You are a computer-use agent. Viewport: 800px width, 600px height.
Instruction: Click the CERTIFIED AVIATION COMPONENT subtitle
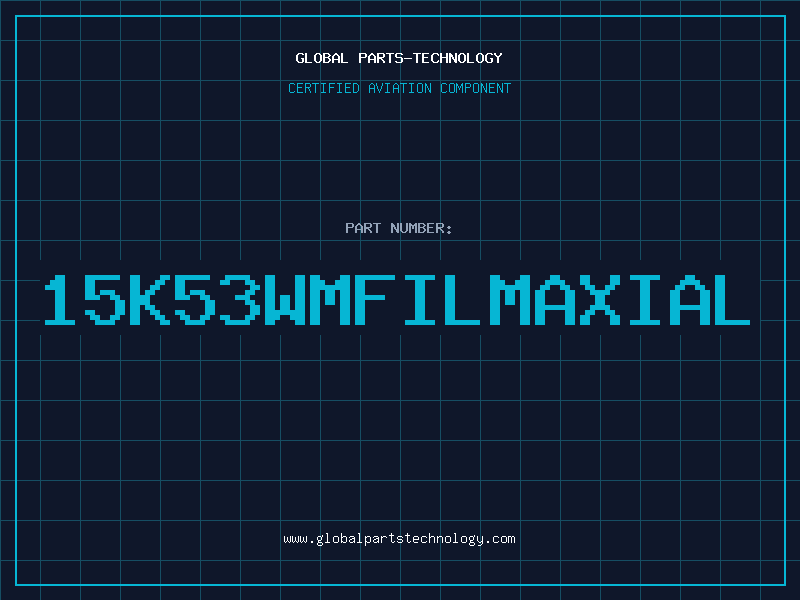[x=399, y=88]
